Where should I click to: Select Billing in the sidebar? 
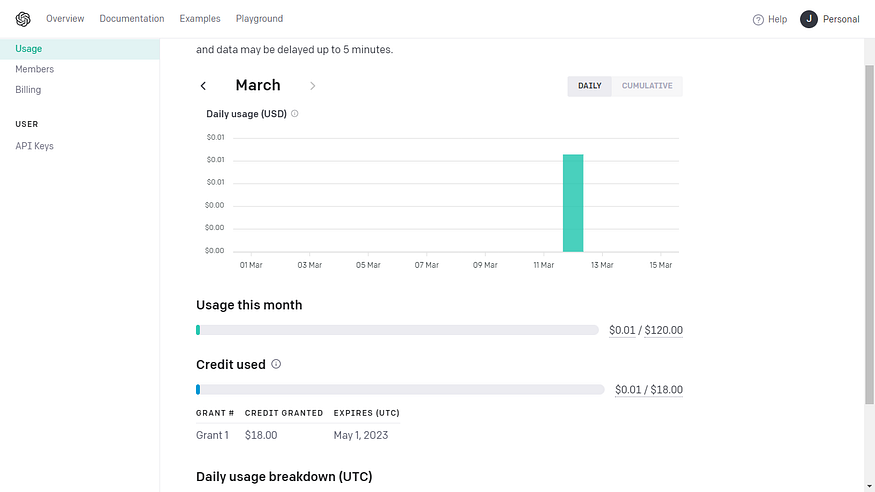28,90
